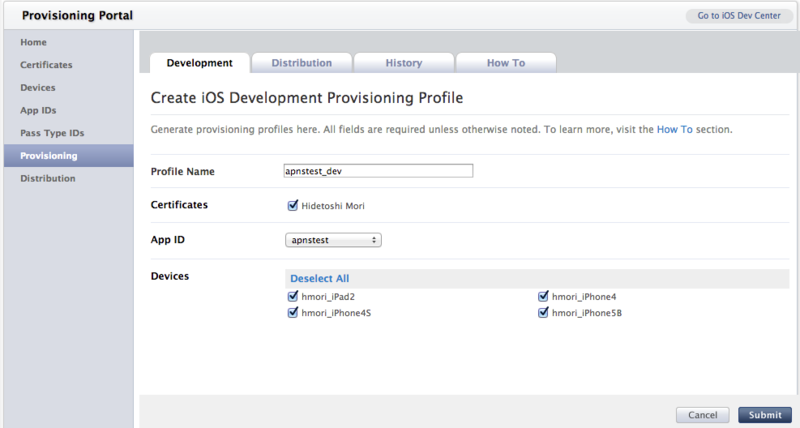
Task: Go to Pass Type IDs section
Action: [x=50, y=133]
